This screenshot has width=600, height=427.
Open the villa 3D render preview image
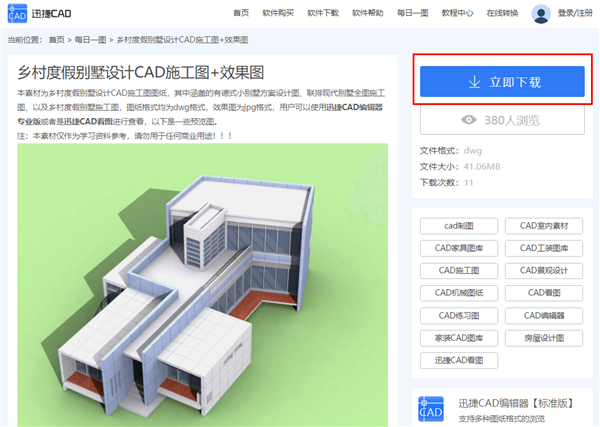click(202, 285)
